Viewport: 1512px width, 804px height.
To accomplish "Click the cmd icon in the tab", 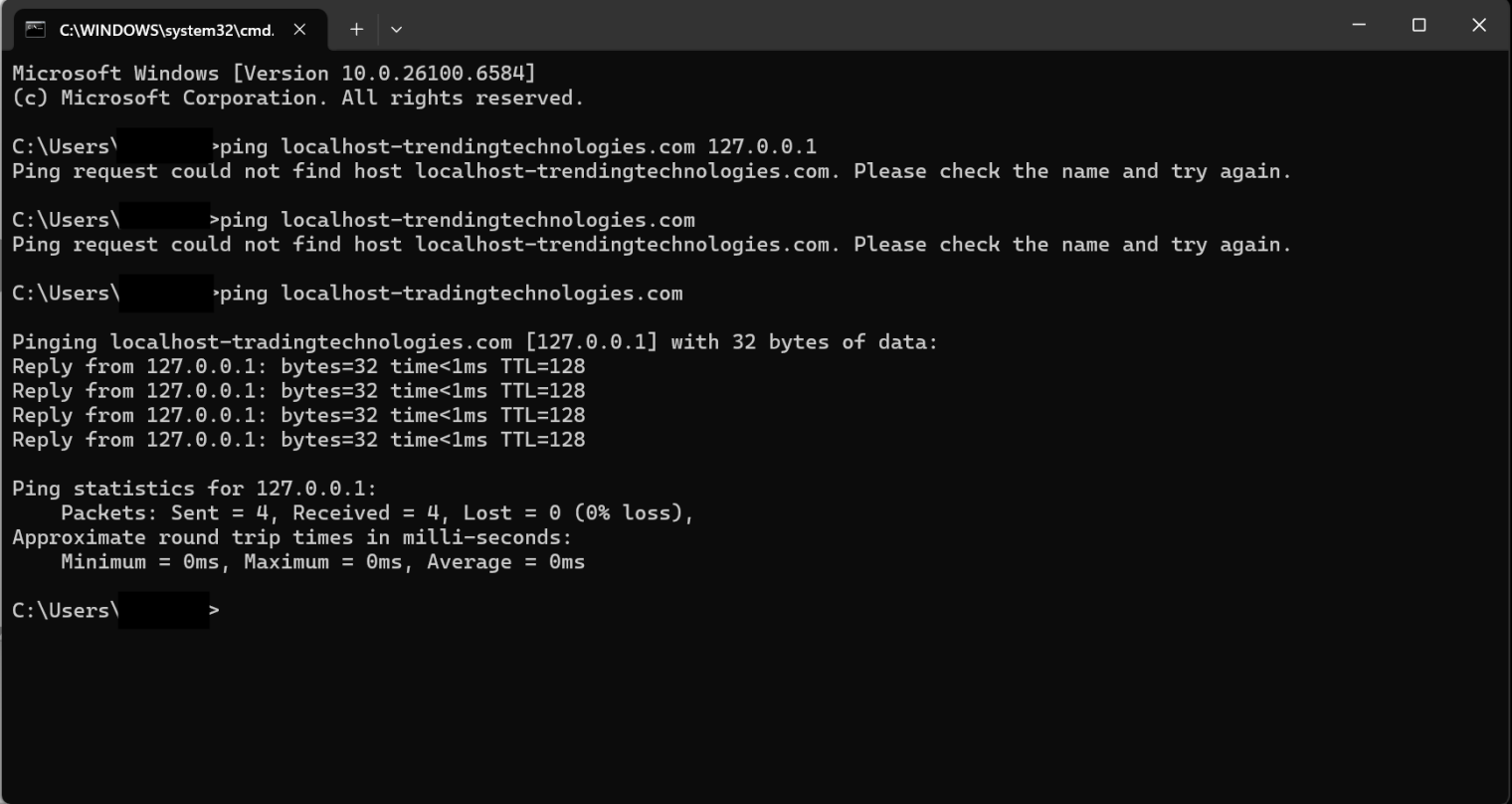I will click(x=35, y=29).
